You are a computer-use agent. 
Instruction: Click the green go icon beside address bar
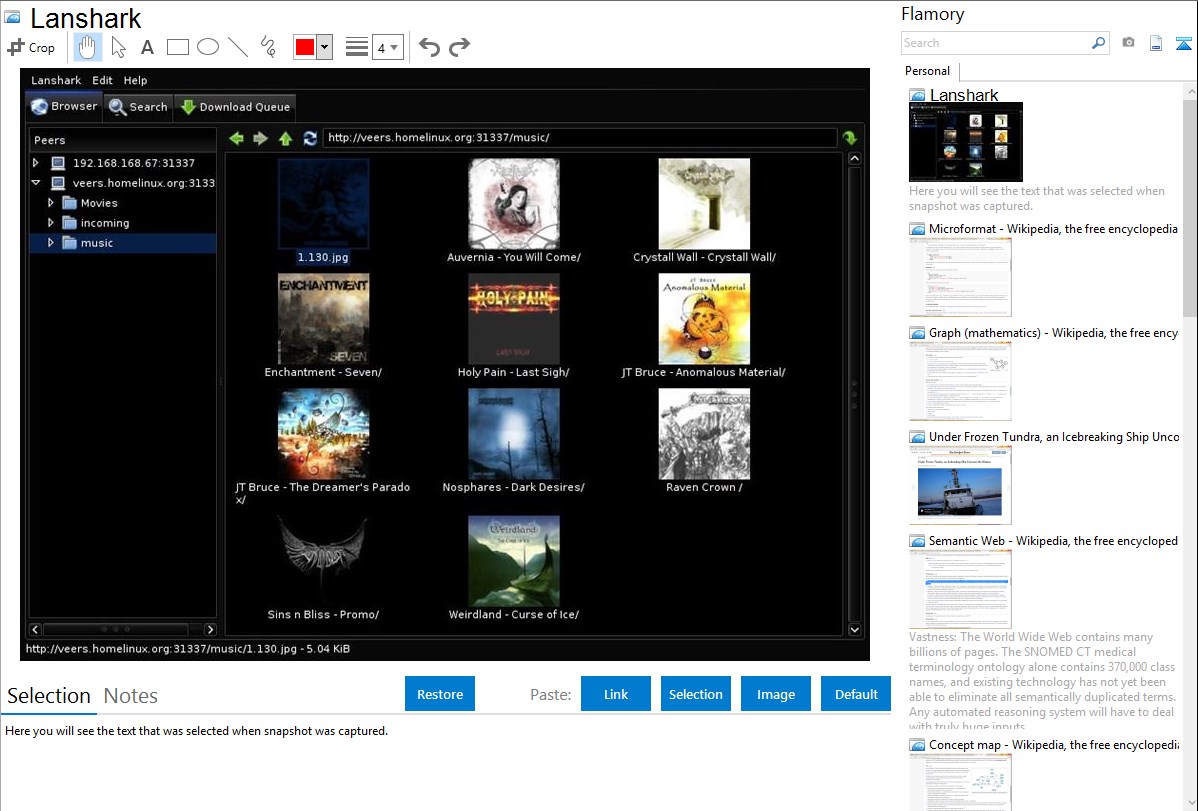(x=850, y=138)
